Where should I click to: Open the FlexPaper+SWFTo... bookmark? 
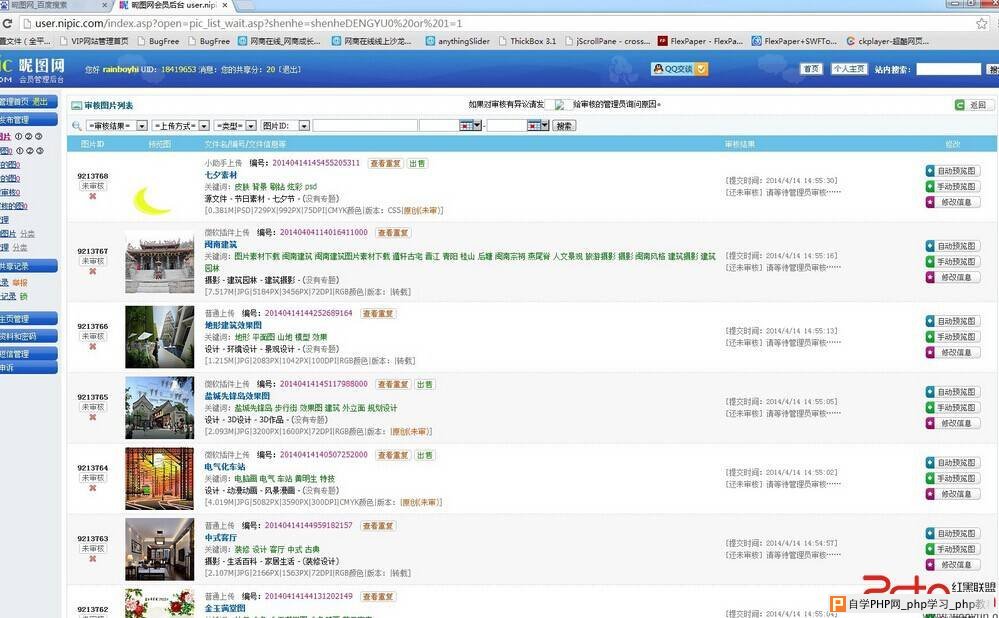pyautogui.click(x=794, y=41)
